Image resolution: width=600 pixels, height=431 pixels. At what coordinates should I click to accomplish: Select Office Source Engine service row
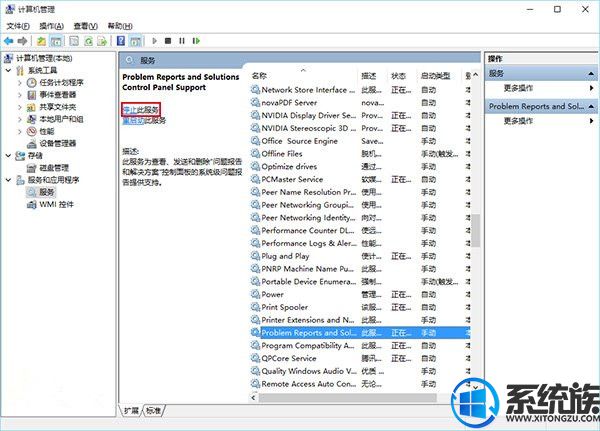point(360,141)
